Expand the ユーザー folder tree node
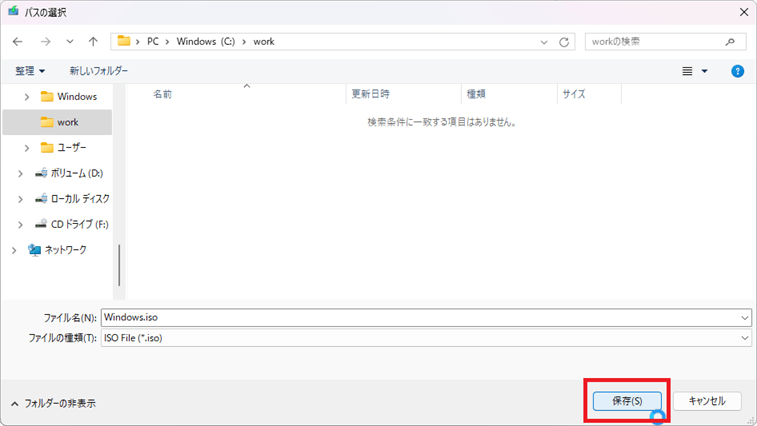The image size is (757, 426). (27, 148)
